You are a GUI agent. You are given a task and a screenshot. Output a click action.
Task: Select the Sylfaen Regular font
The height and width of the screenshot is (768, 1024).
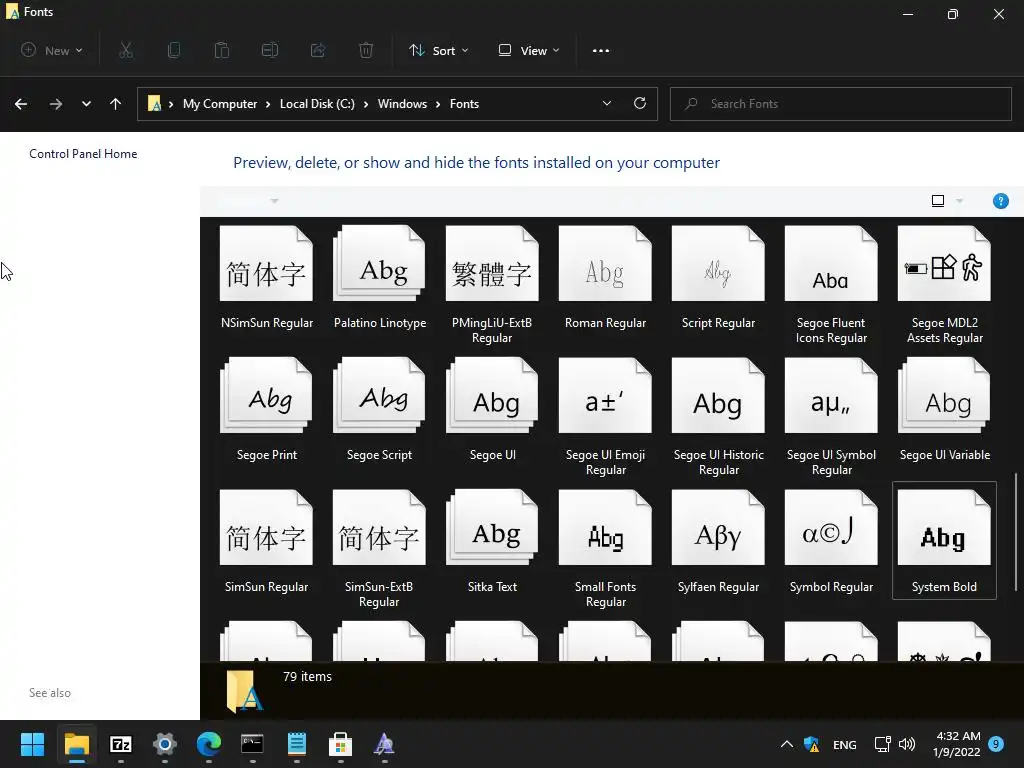(x=718, y=541)
